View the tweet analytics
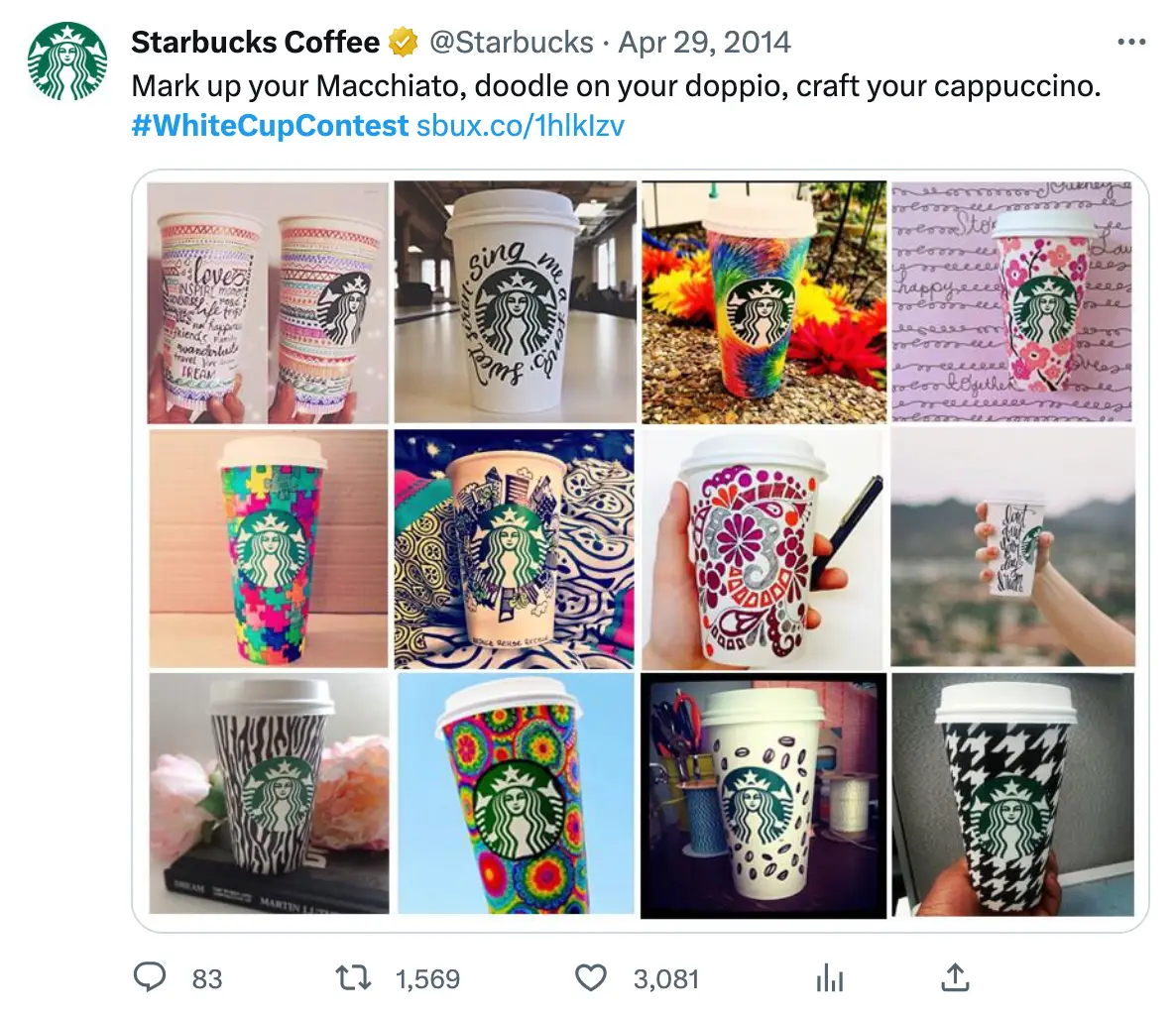This screenshot has height=1019, width=1176. 829,978
